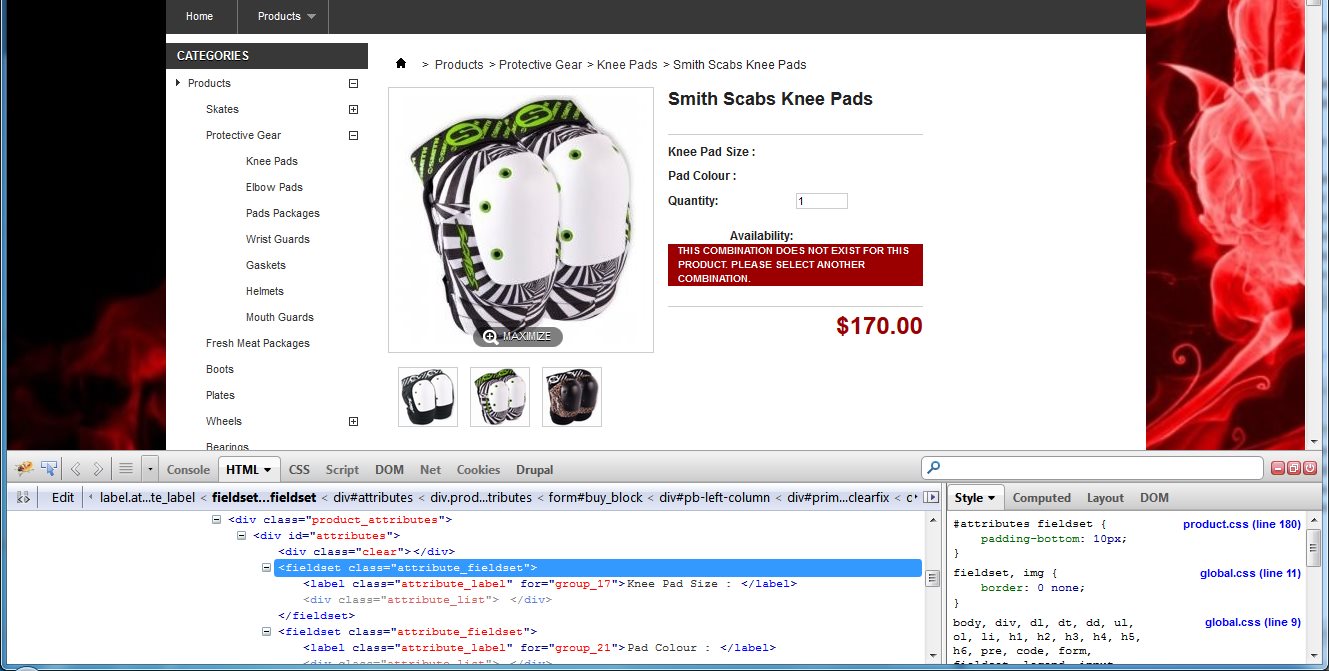
Task: Open the Firebug bug icon menu
Action: pos(25,468)
